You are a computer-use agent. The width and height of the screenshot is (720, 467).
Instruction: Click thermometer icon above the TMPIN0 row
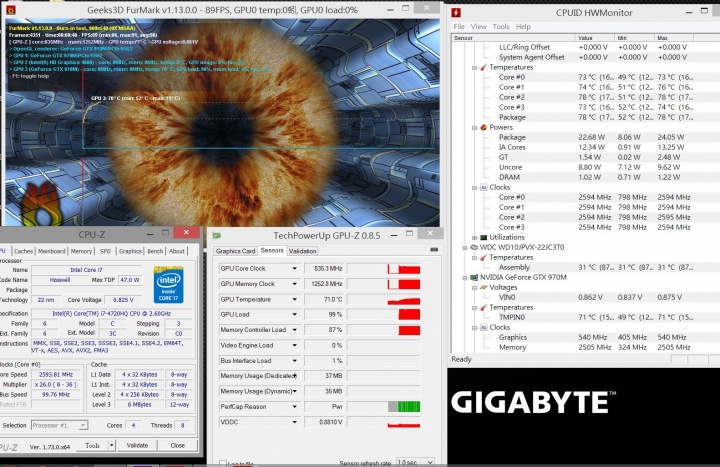point(484,308)
